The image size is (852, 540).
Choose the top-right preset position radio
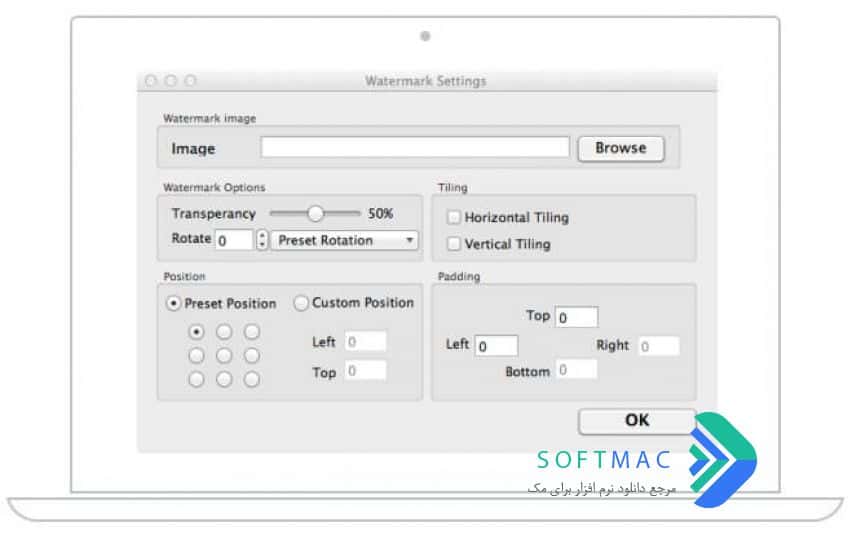pyautogui.click(x=252, y=331)
